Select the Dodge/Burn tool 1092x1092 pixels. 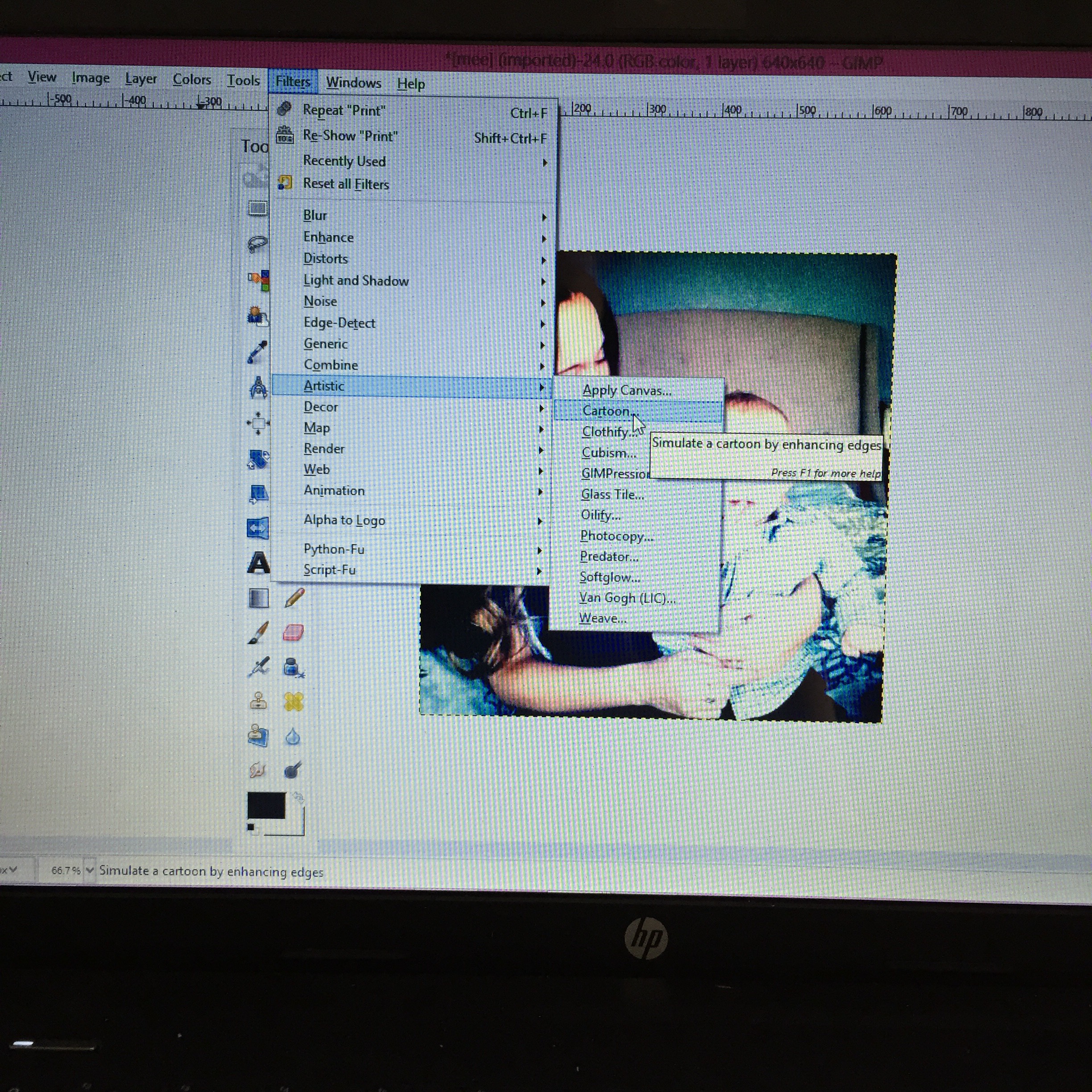pos(292,770)
